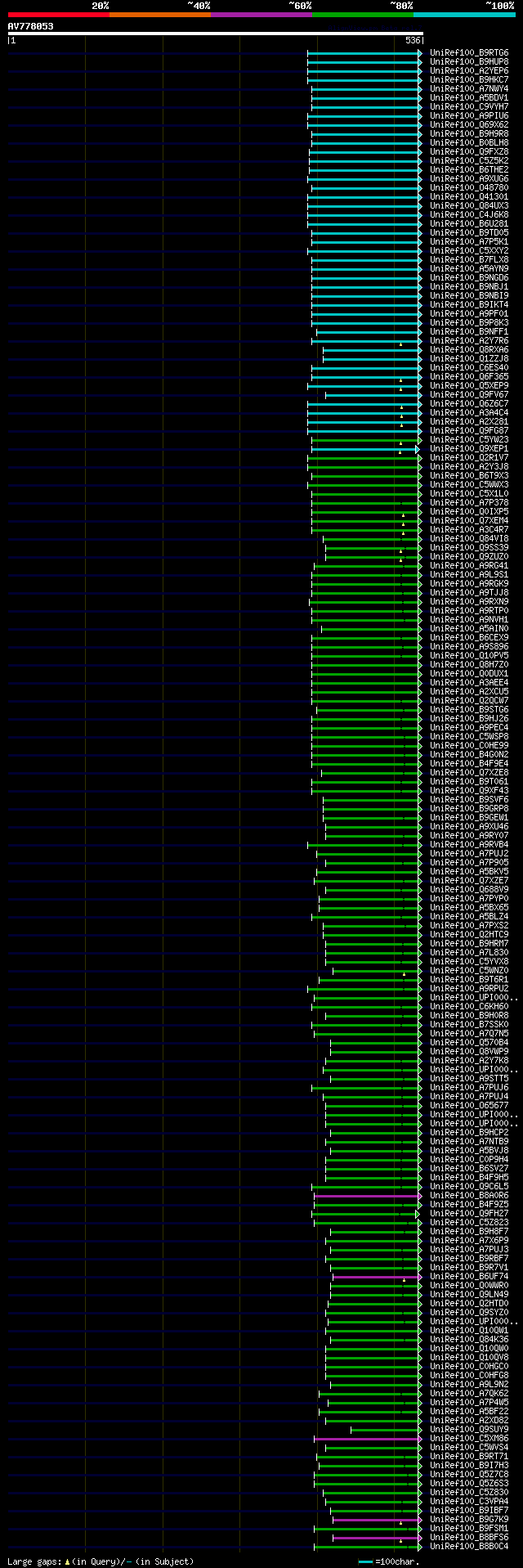The width and height of the screenshot is (523, 1568).
Task: Click the cyan ~100% legend segment
Action: pyautogui.click(x=464, y=15)
